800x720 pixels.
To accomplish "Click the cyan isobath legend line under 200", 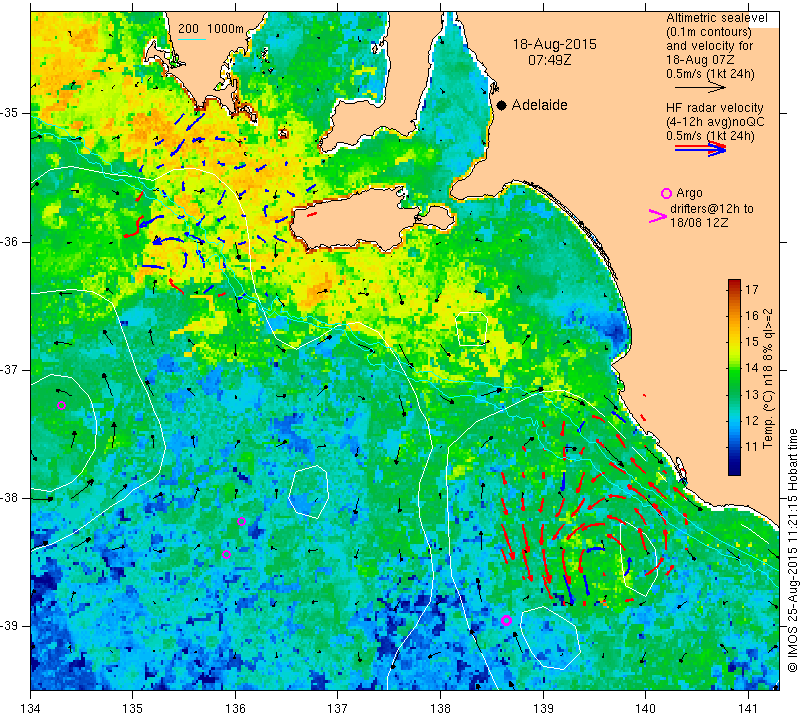I will tap(192, 39).
